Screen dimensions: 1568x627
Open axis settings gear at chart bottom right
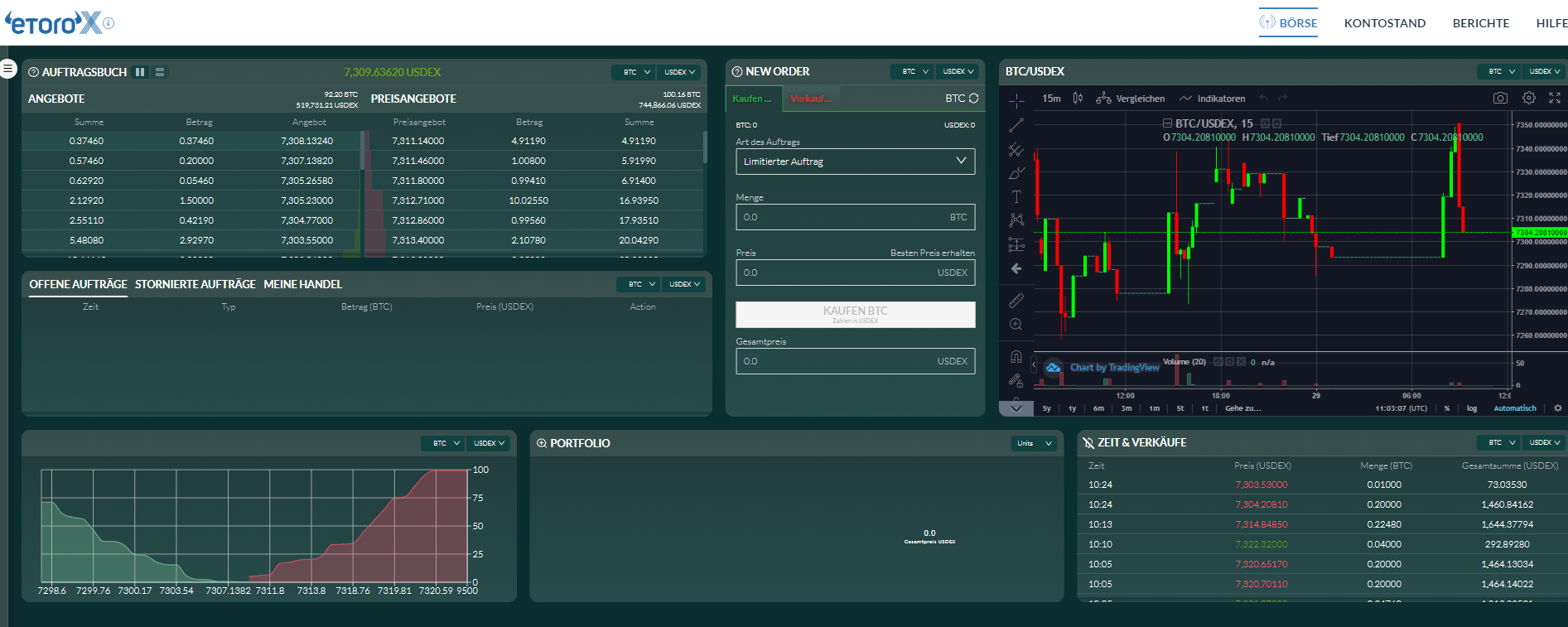click(x=1558, y=408)
